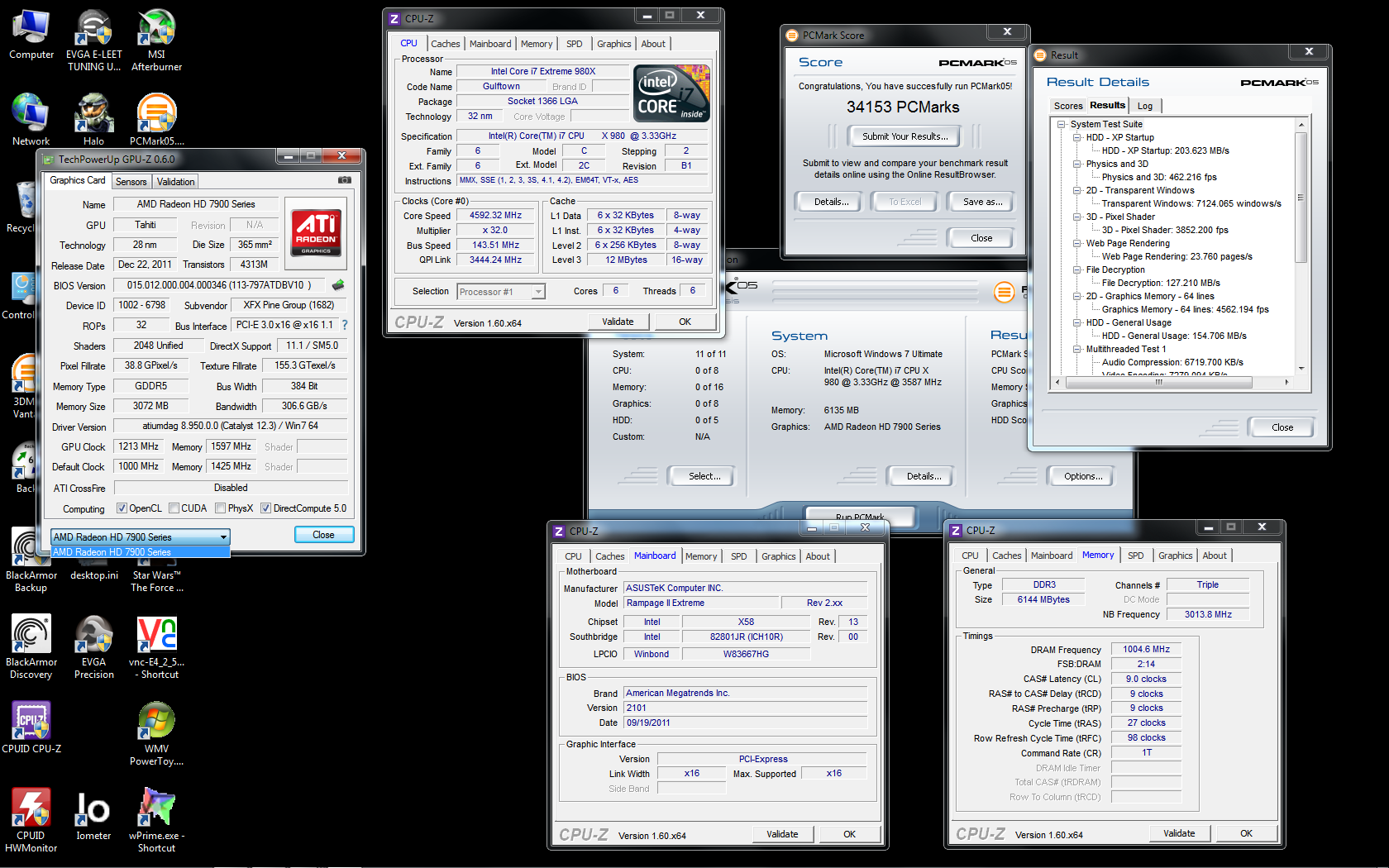
Task: Open the Computer desktop icon
Action: tap(31, 35)
